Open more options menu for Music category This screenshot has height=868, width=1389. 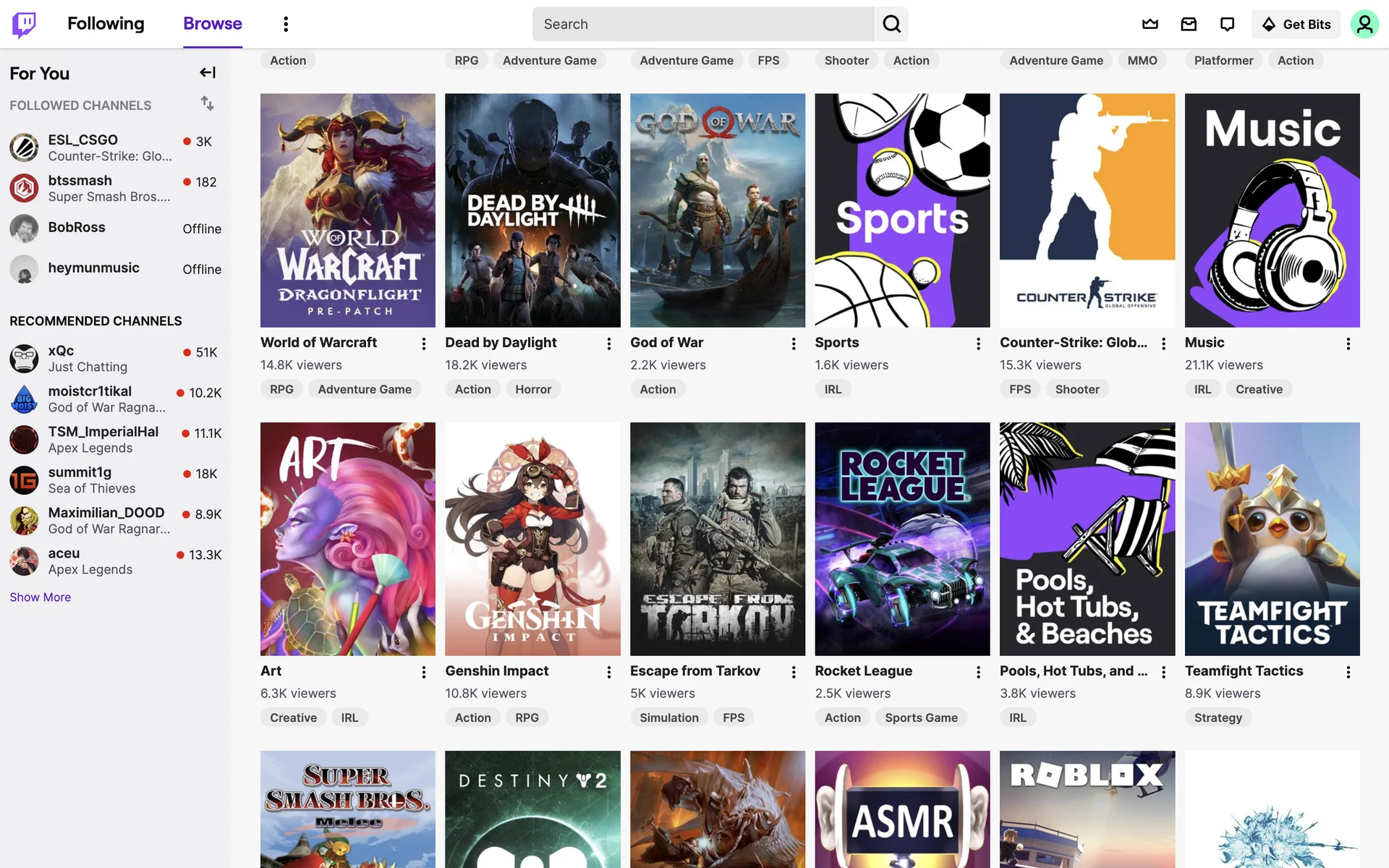point(1348,344)
